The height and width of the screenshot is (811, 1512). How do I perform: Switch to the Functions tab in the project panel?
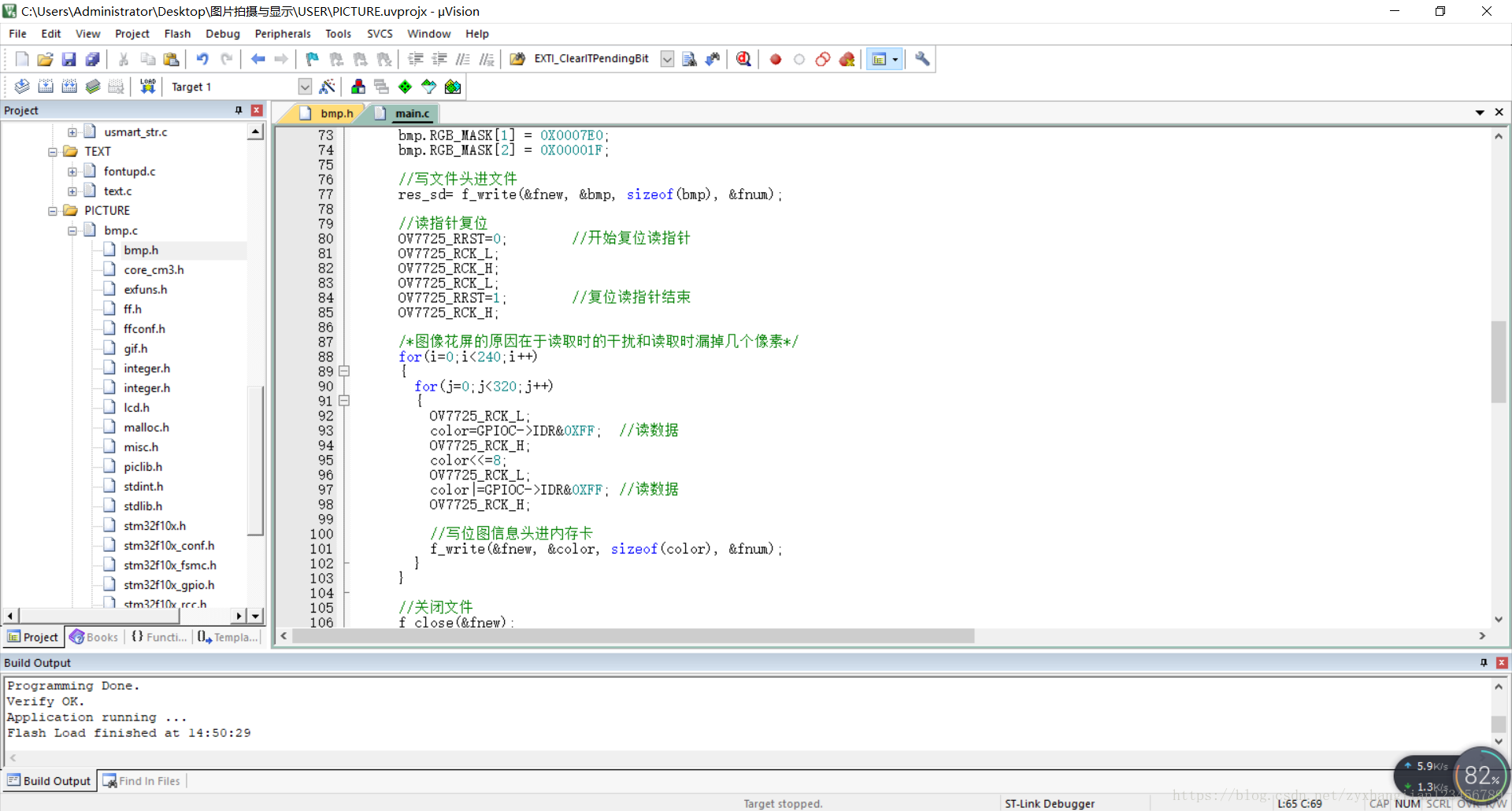click(159, 637)
